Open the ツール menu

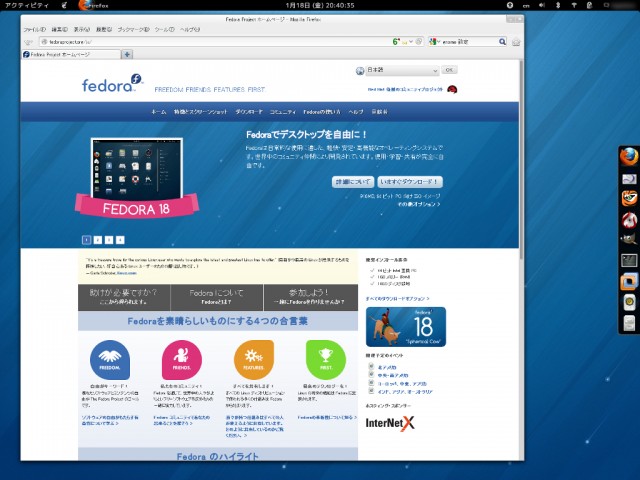pos(164,29)
